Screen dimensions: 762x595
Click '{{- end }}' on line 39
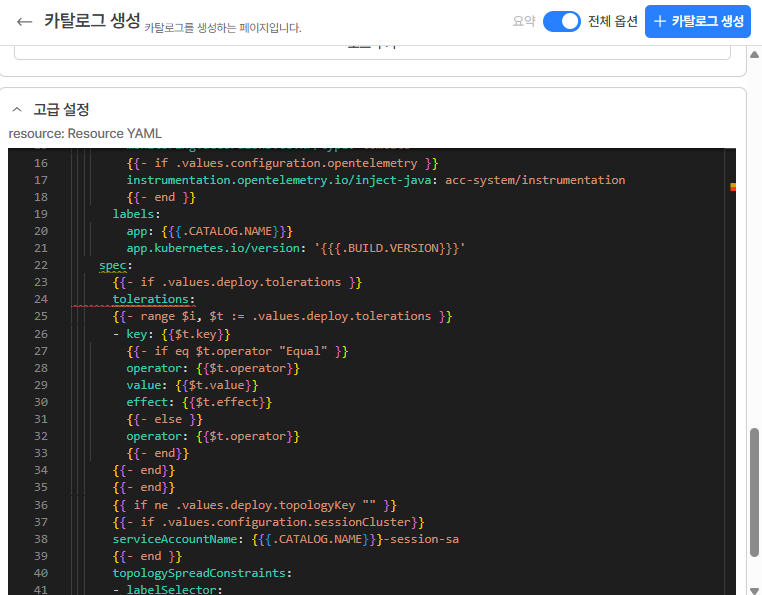coord(147,556)
